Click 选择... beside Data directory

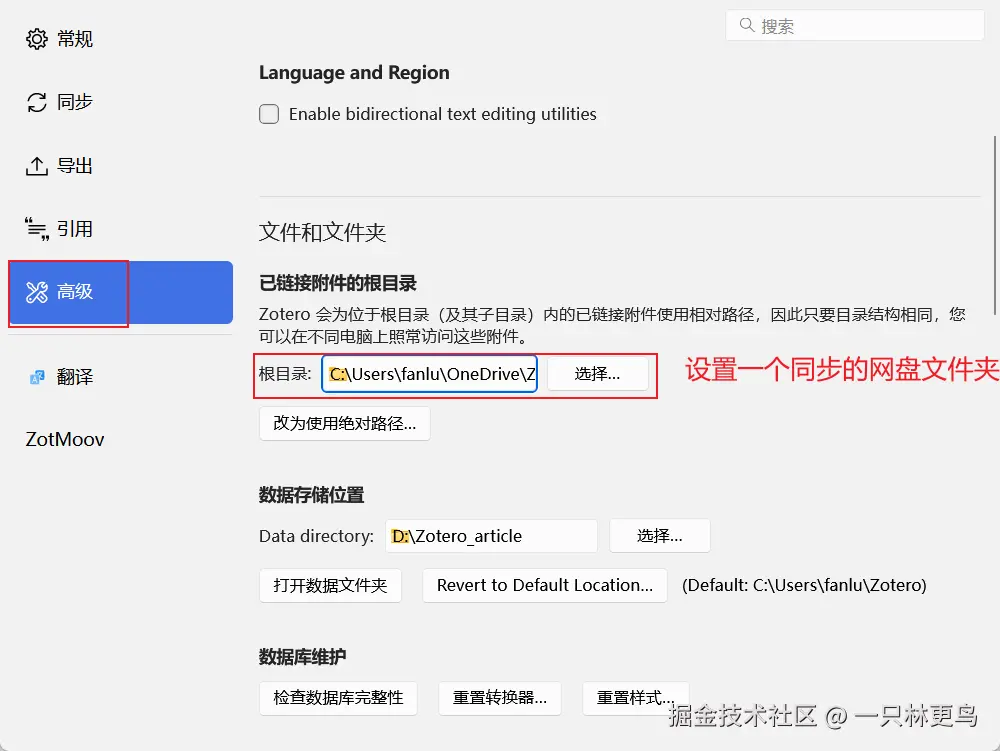[x=659, y=536]
